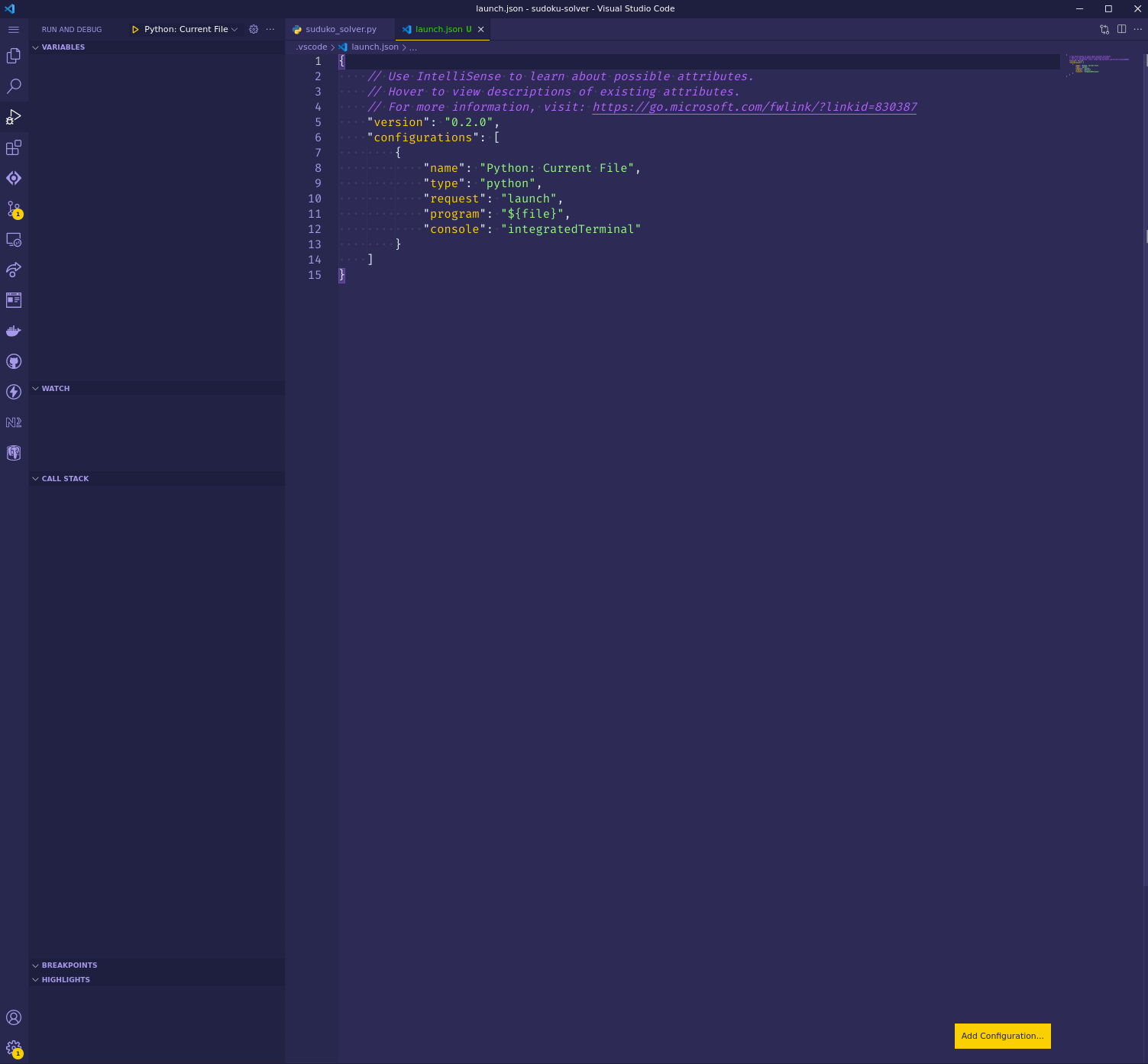Open the Source Control view showing one pending change

(x=13, y=209)
